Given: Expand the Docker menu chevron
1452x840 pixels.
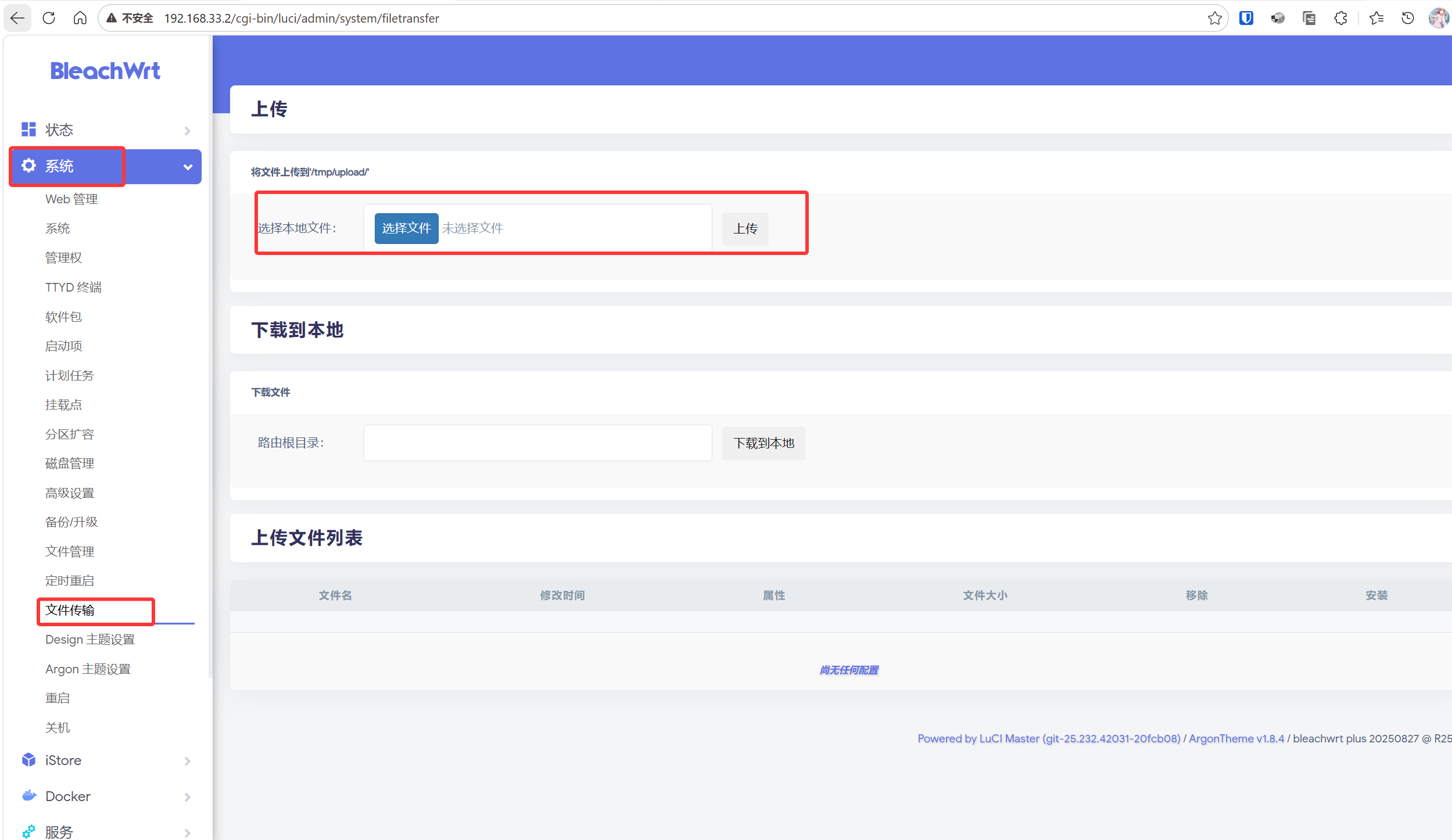Looking at the screenshot, I should [187, 797].
